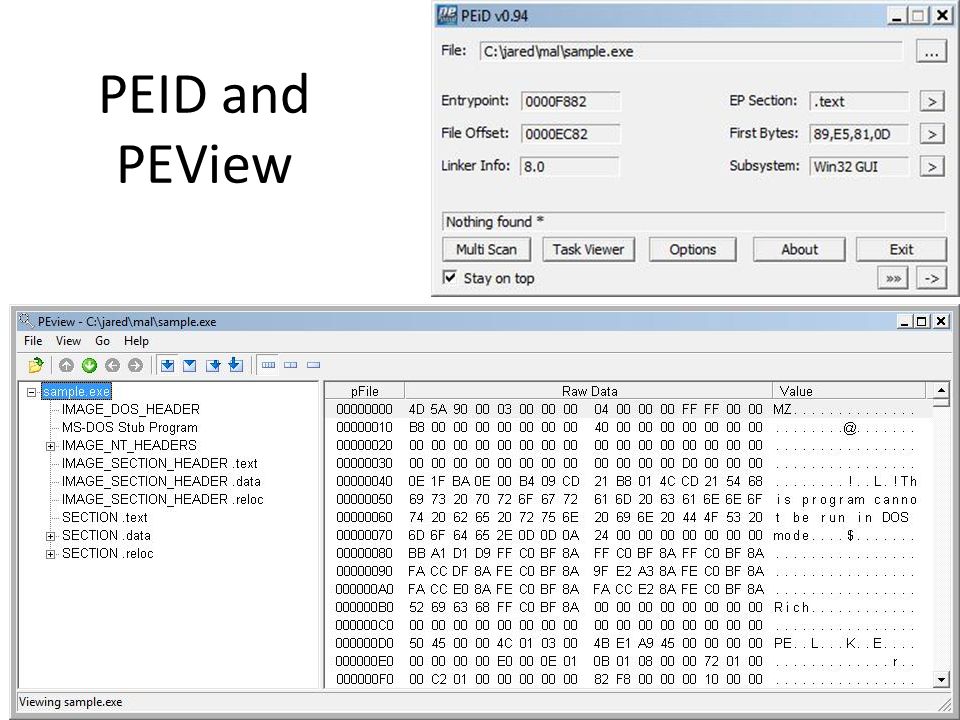Click the About button in PEiD

[x=799, y=249]
